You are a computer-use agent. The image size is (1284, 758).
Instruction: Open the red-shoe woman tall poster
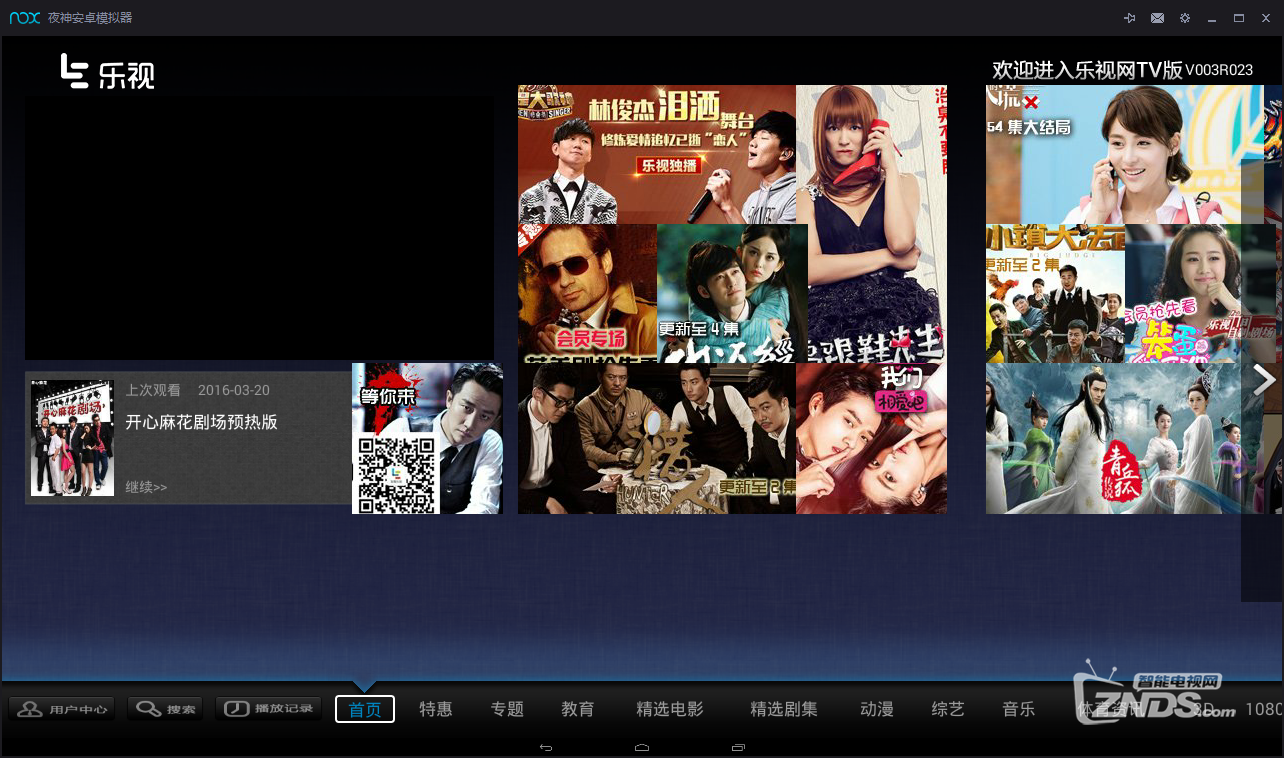point(872,224)
